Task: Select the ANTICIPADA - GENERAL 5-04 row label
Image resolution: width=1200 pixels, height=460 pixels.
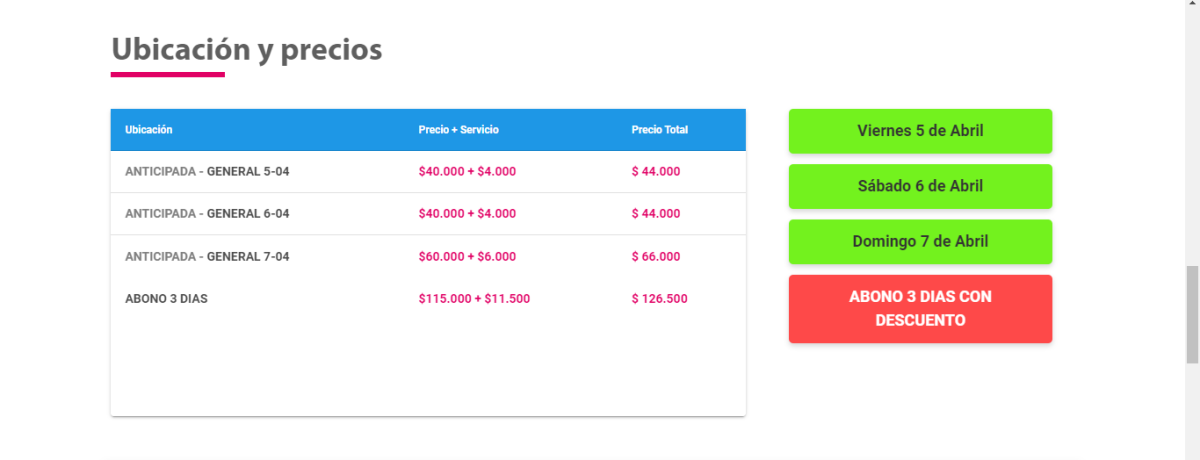Action: point(207,171)
